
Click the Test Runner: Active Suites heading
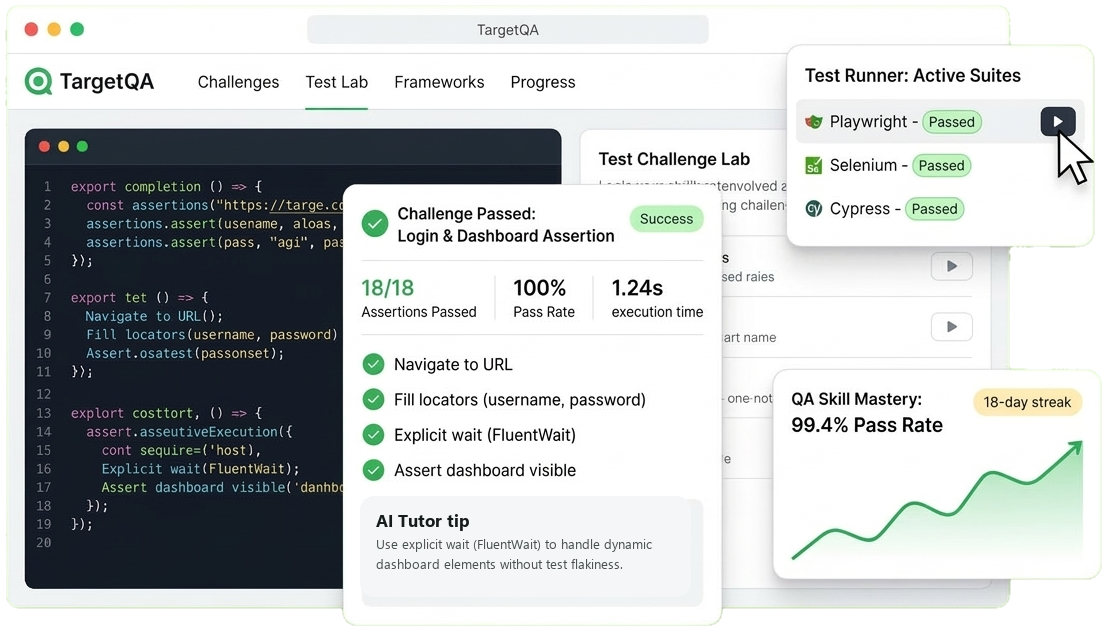tap(913, 76)
